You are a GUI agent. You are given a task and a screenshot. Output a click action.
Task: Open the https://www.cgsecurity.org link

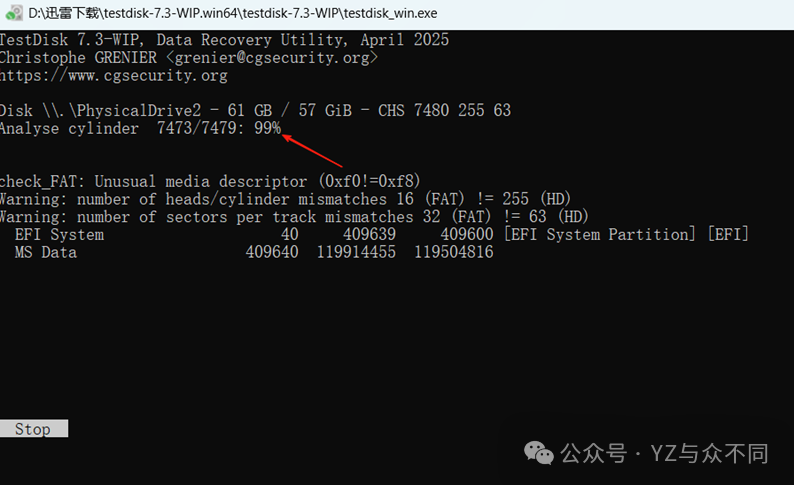tap(114, 75)
